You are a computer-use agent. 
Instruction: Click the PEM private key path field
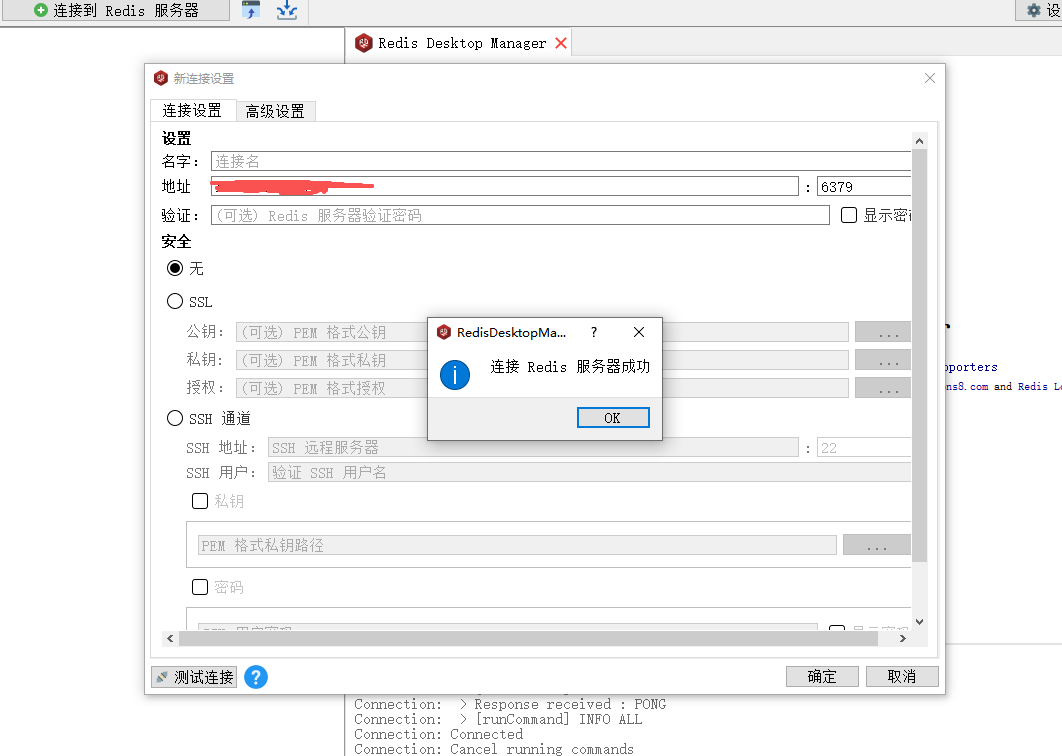tap(517, 545)
